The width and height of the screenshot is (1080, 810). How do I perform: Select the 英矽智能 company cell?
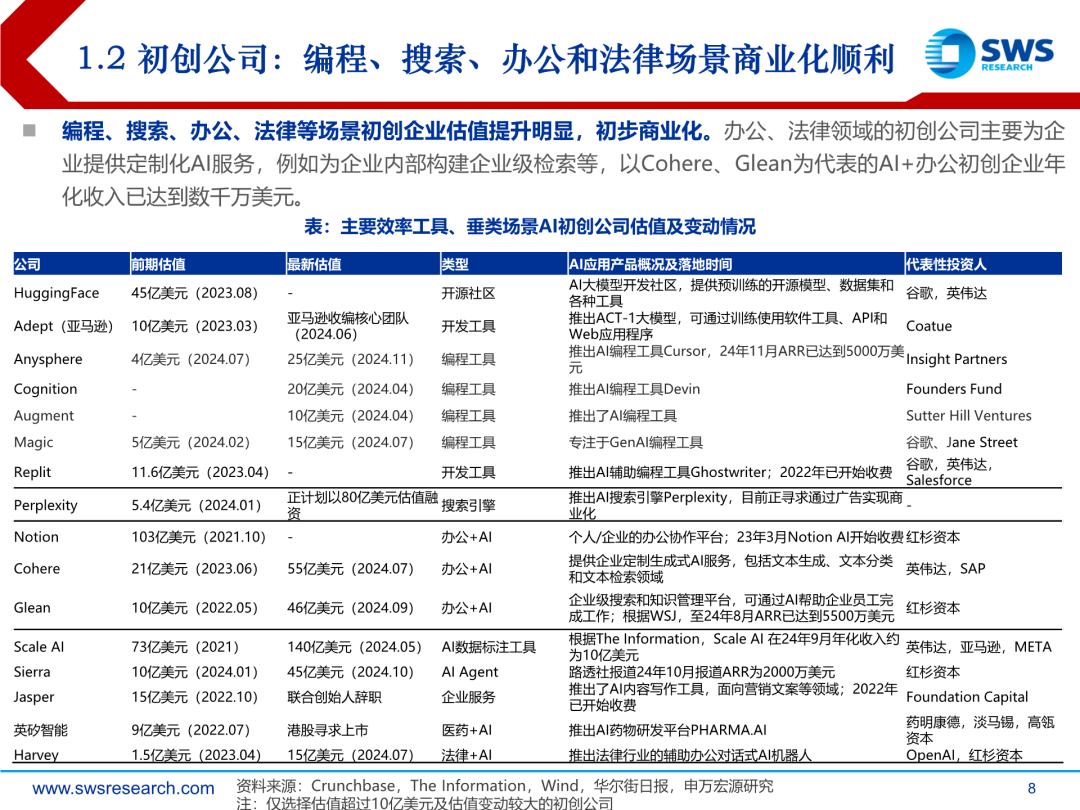[x=41, y=730]
